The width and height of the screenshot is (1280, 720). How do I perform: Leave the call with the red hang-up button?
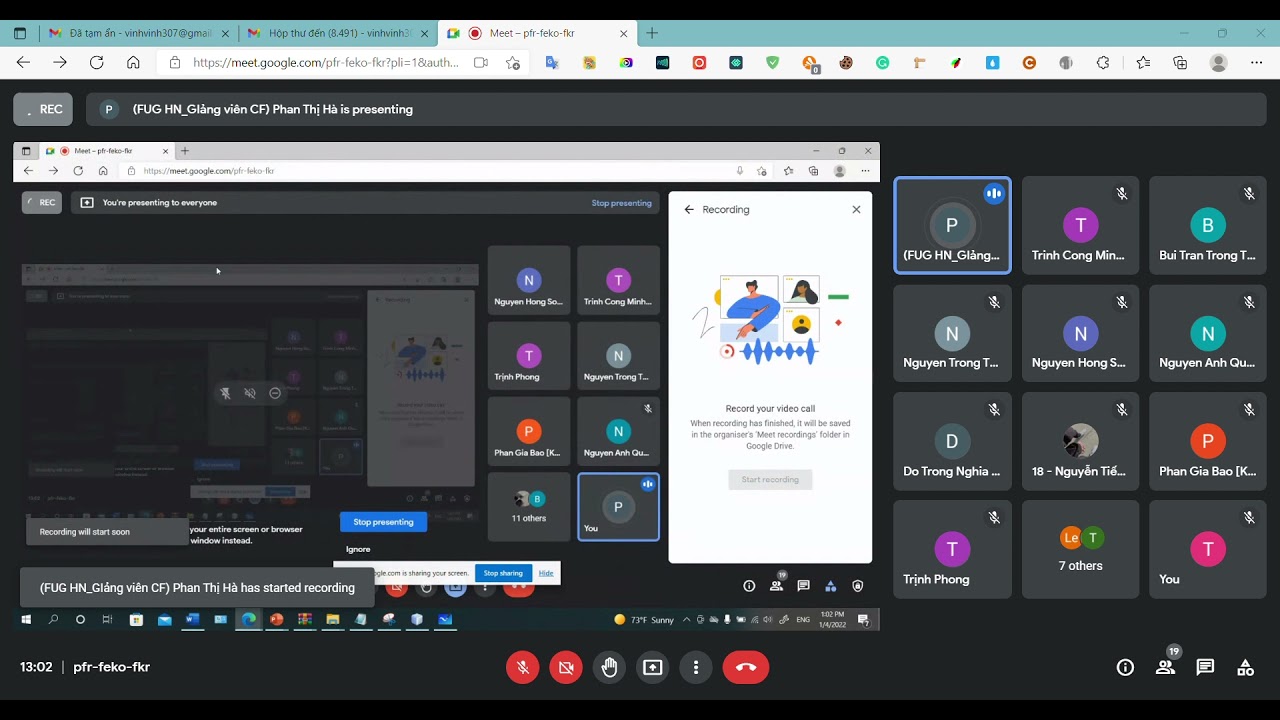point(746,667)
